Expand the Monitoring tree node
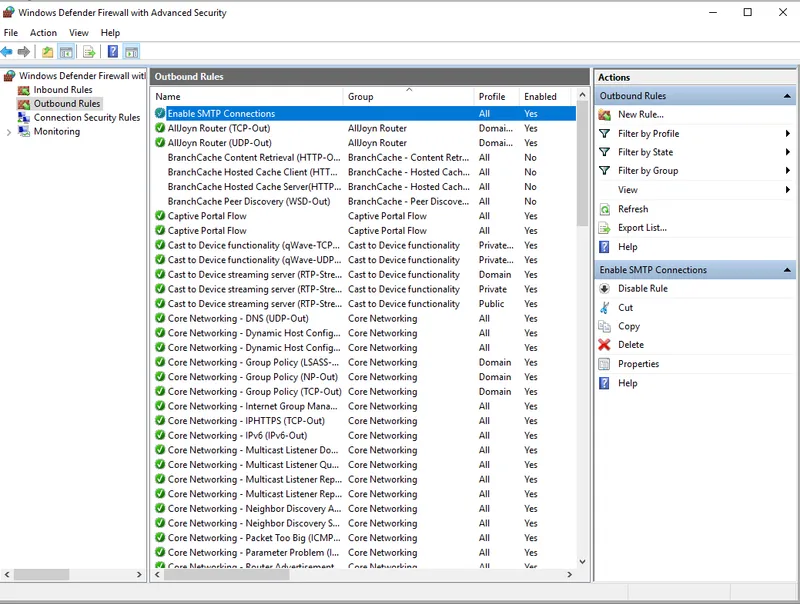Screen dimensions: 800x604 pos(9,132)
